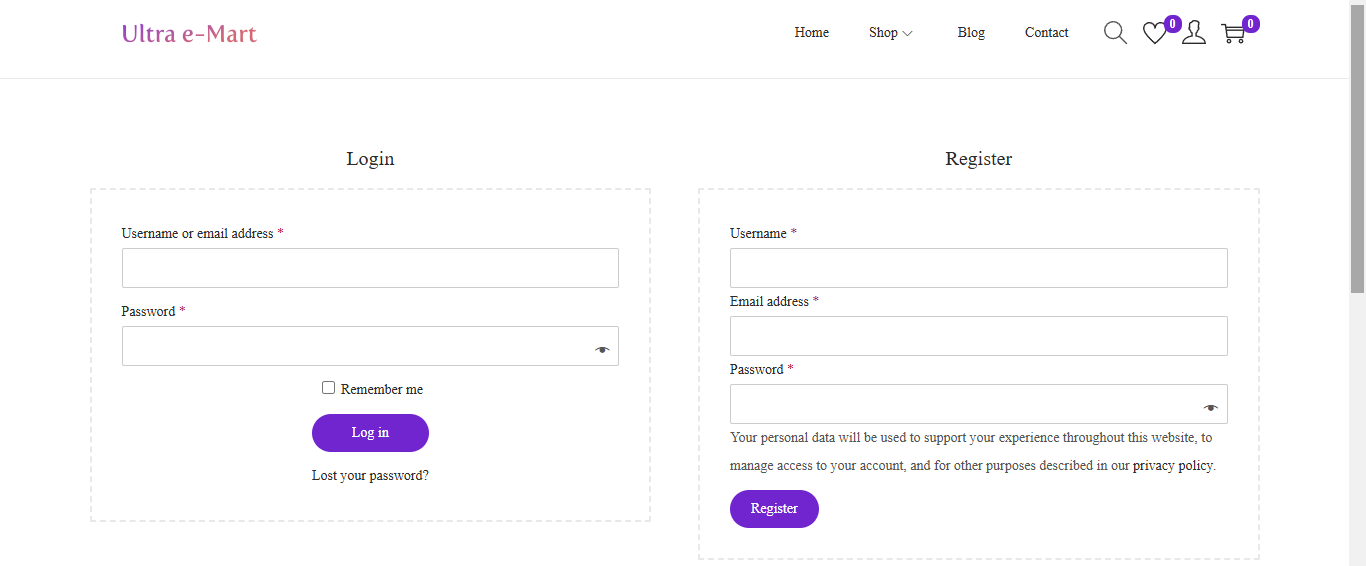
Task: Click the cart count badge
Action: pos(1250,24)
